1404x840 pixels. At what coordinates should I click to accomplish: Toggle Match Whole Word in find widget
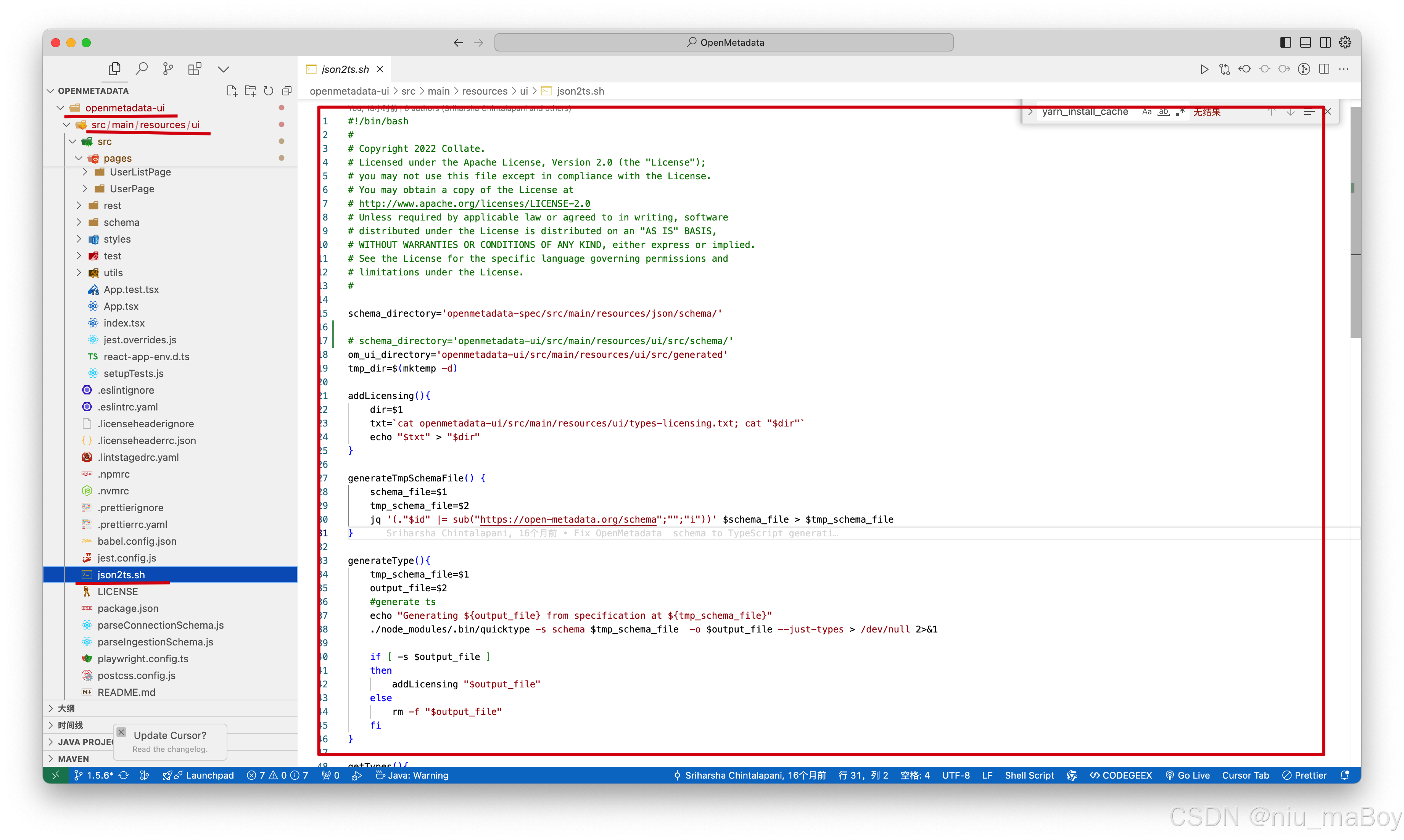[1163, 111]
